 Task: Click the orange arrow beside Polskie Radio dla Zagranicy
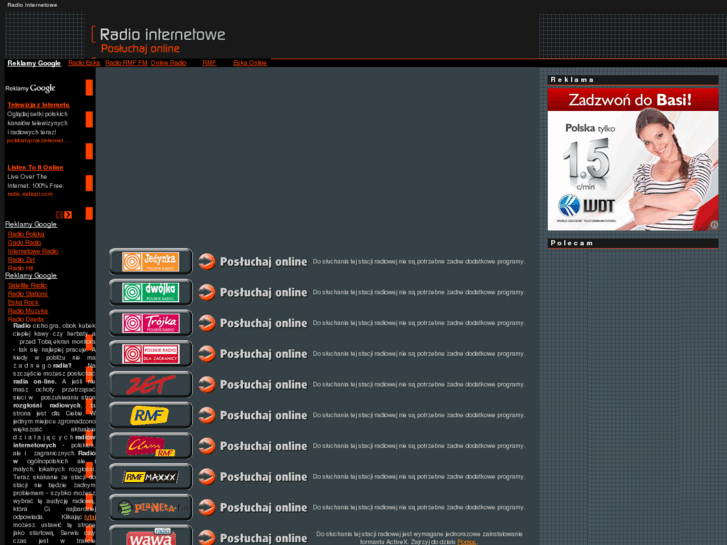(207, 354)
